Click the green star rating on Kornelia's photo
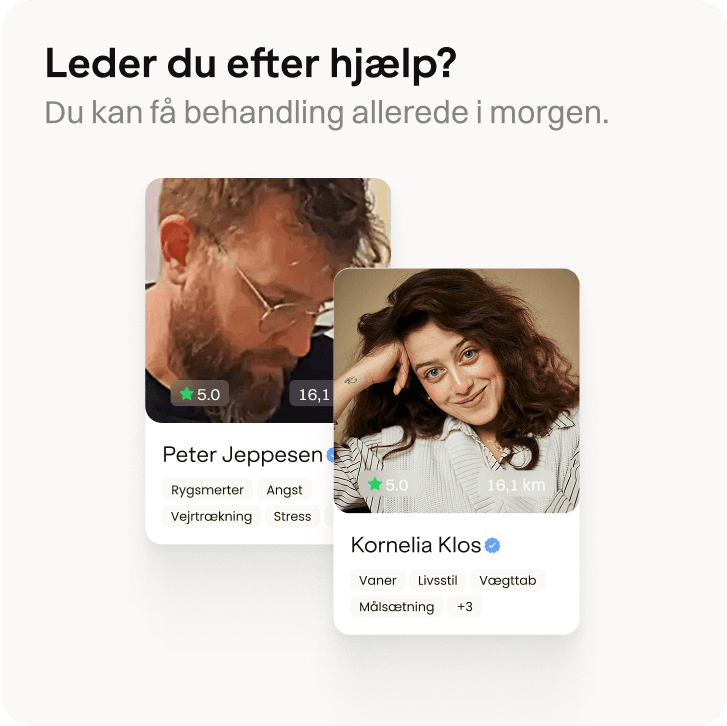 pos(388,484)
